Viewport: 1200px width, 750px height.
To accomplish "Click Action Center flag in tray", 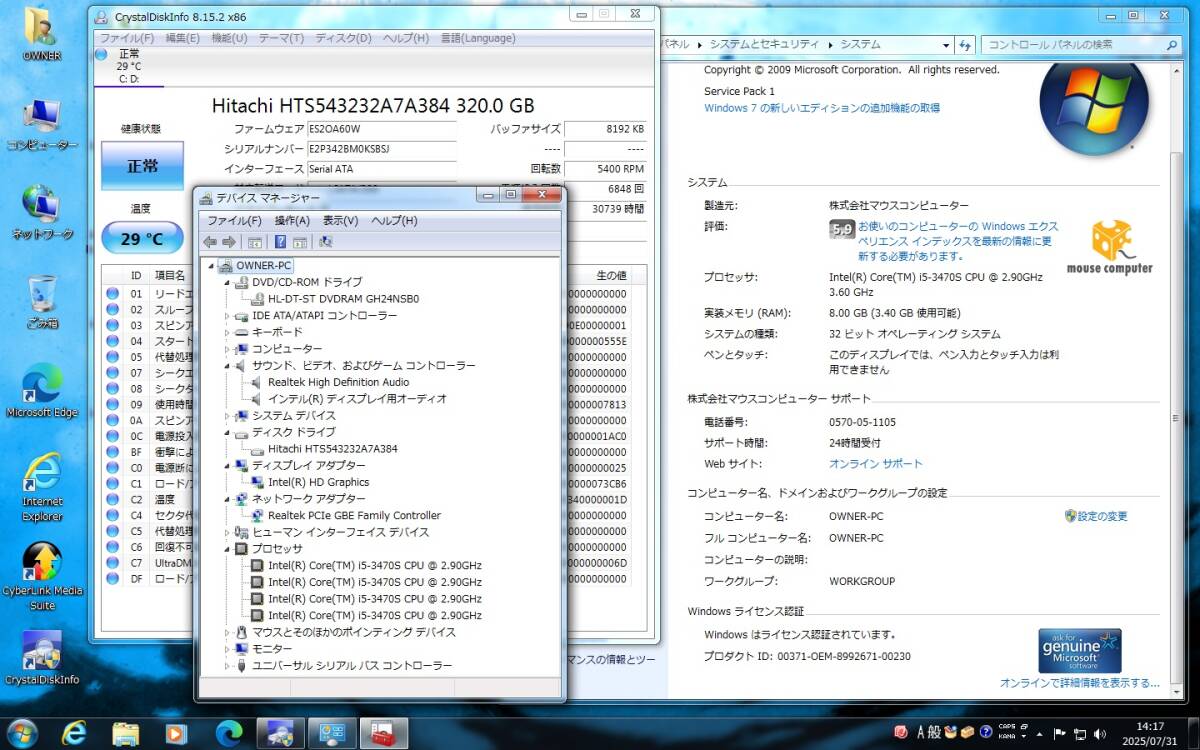I will tap(1059, 733).
